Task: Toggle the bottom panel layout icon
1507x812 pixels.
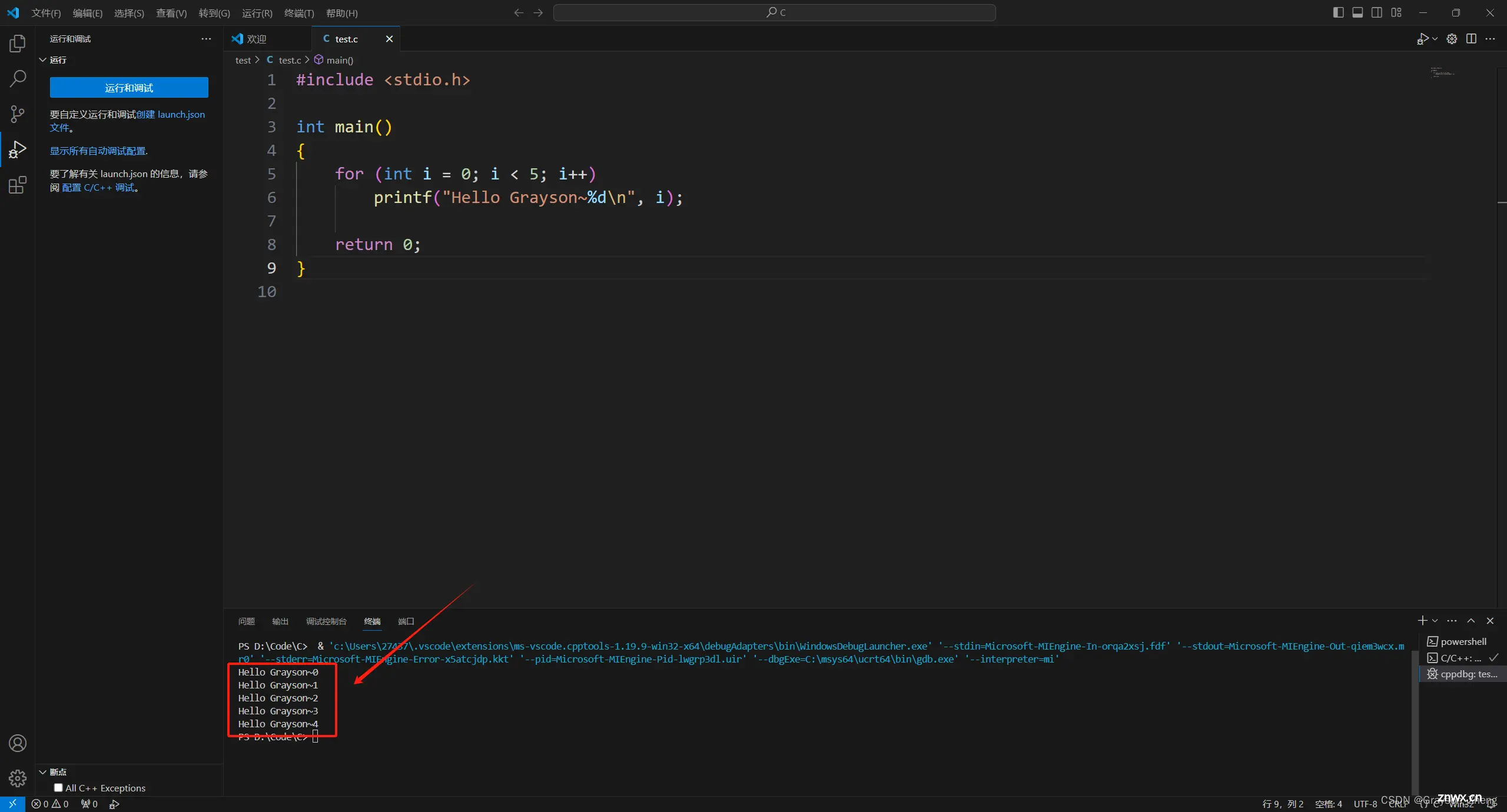Action: [1357, 13]
